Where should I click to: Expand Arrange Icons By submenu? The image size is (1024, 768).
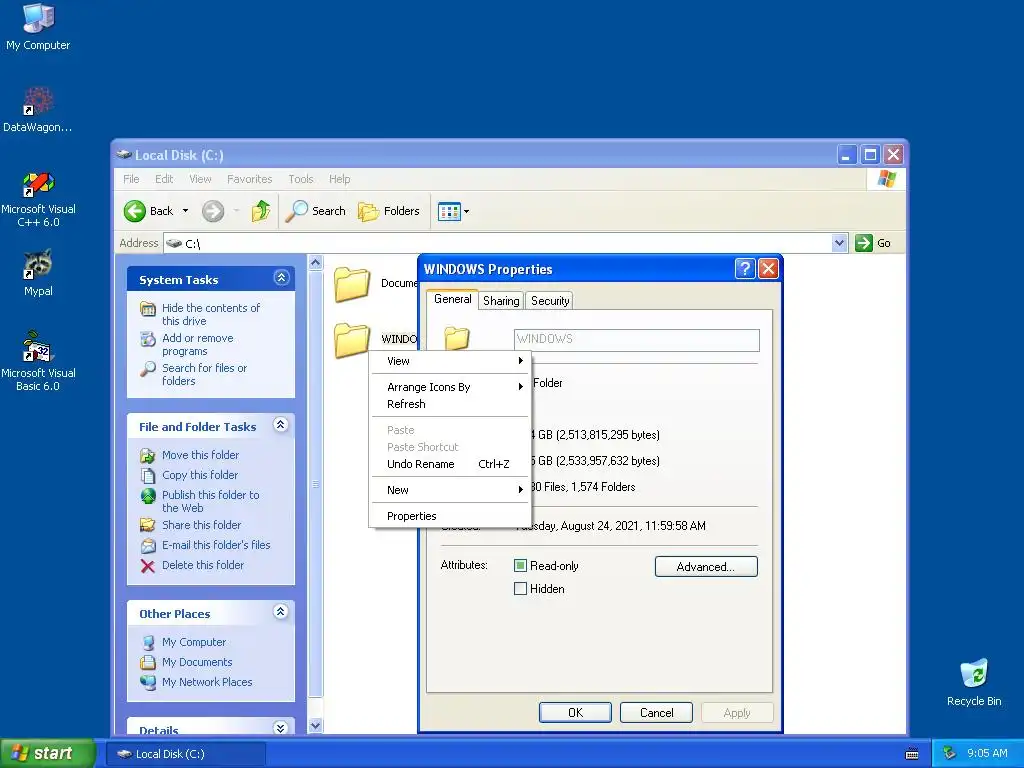(450, 387)
